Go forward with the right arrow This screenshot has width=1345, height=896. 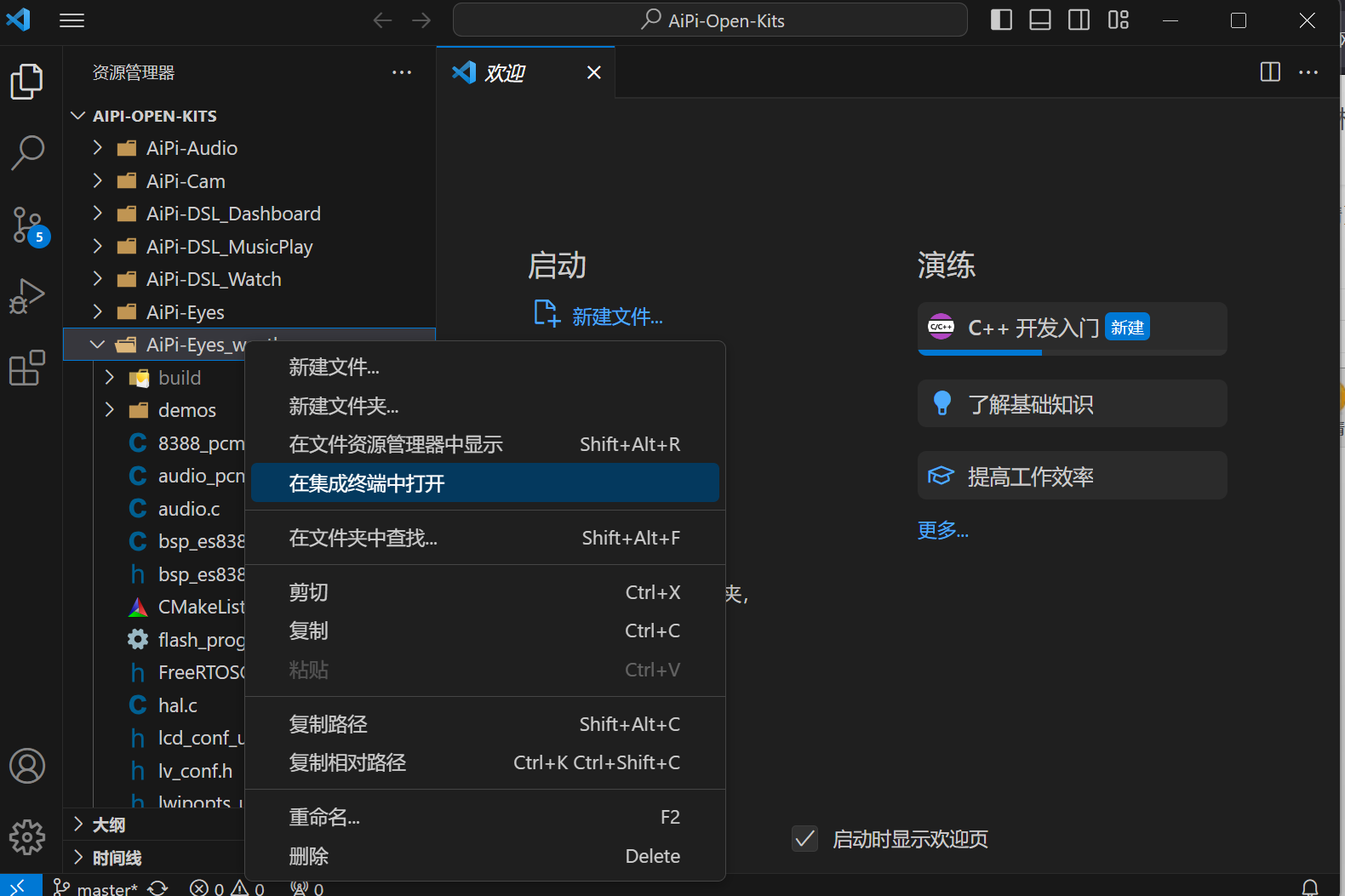[x=421, y=20]
